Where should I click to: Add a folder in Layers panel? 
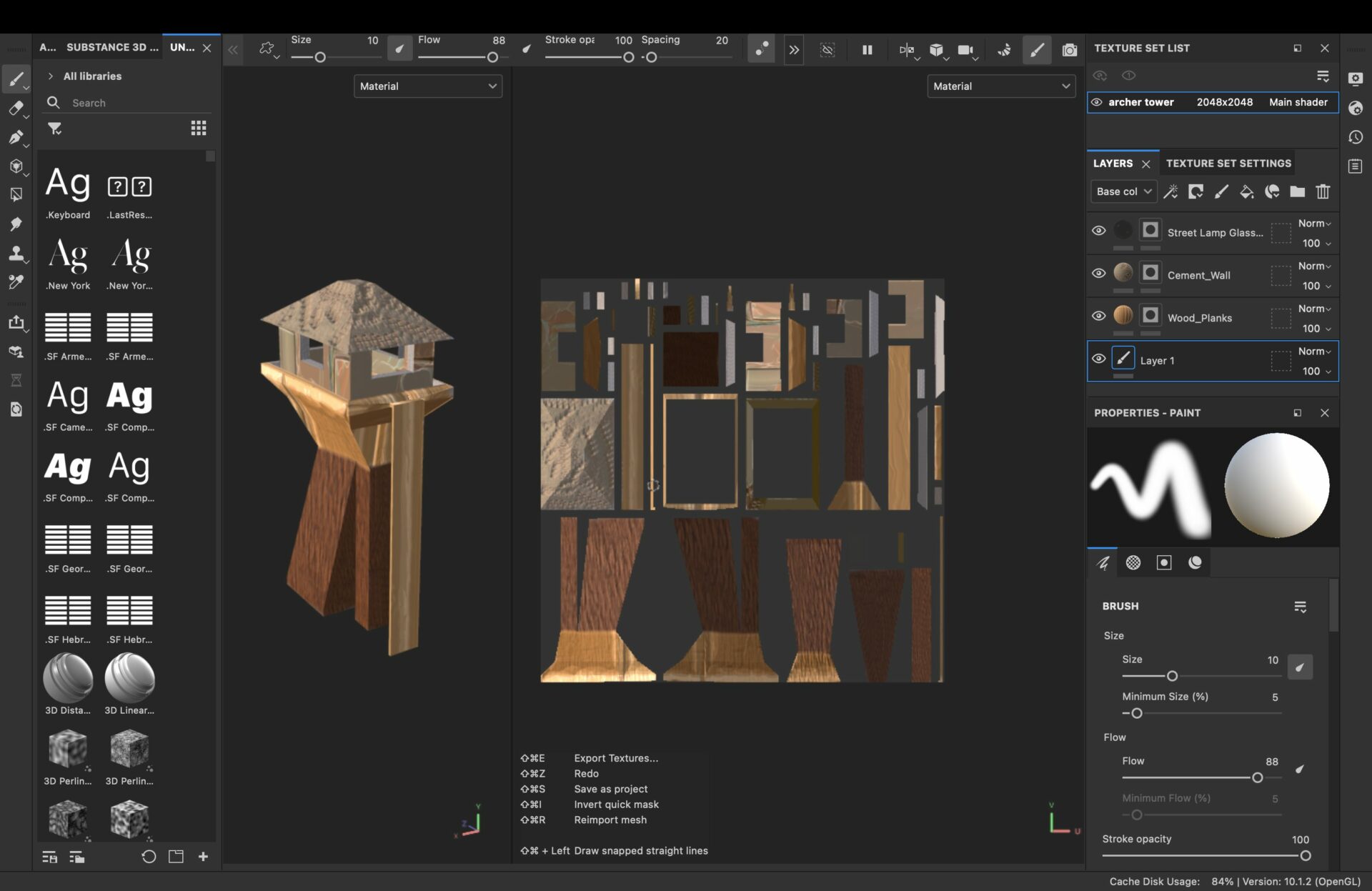point(1297,191)
